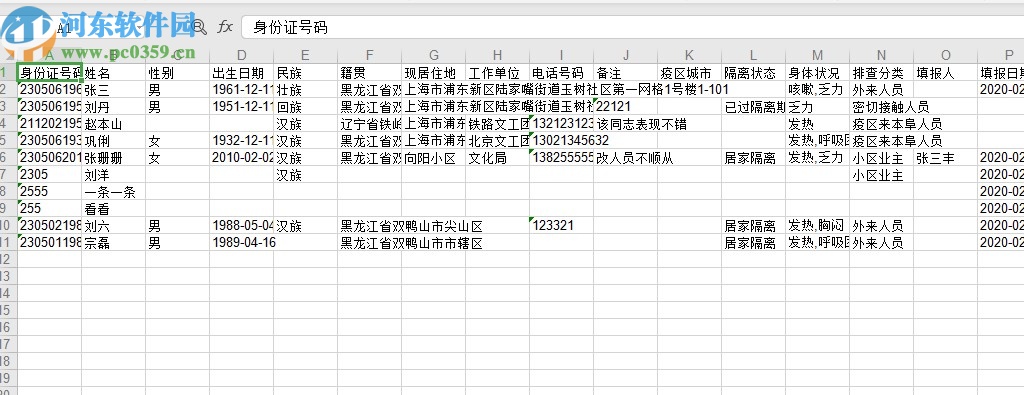Click the magnifier icon beside fx

click(200, 27)
